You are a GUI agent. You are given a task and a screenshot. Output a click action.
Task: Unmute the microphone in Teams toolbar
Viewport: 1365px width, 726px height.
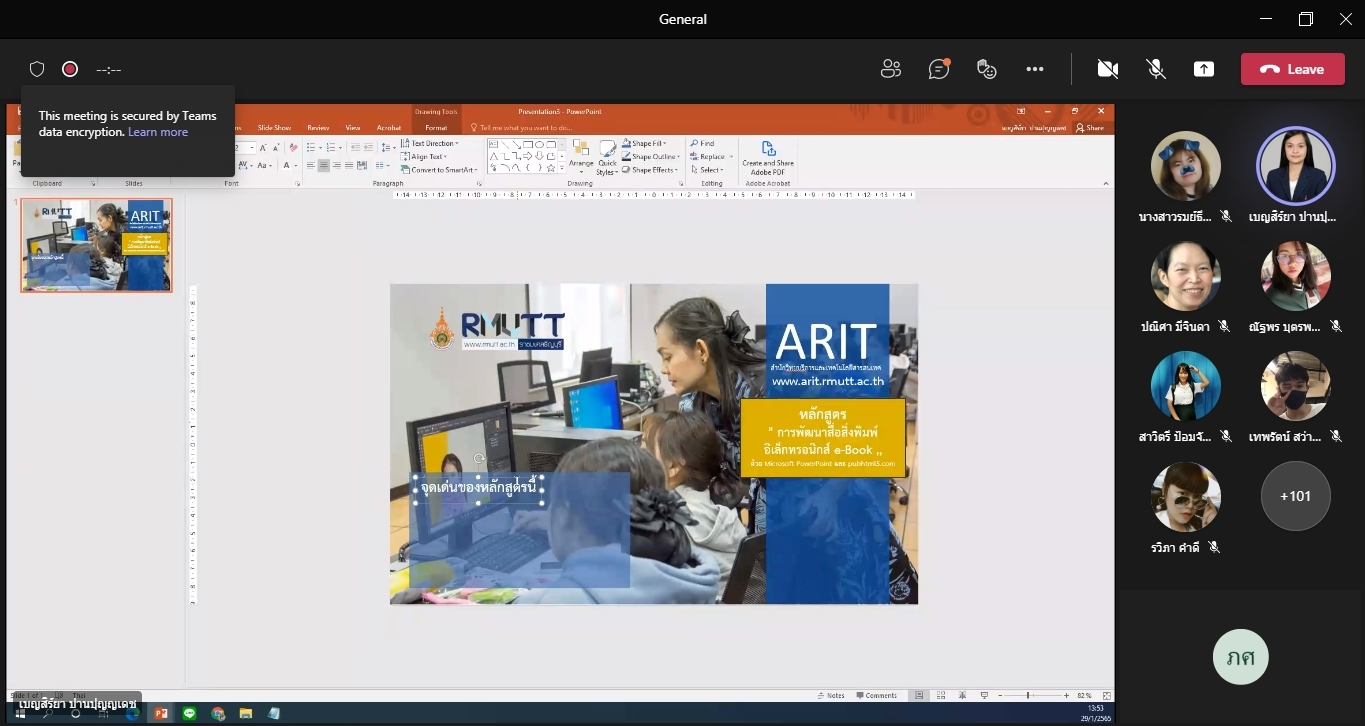click(1156, 69)
